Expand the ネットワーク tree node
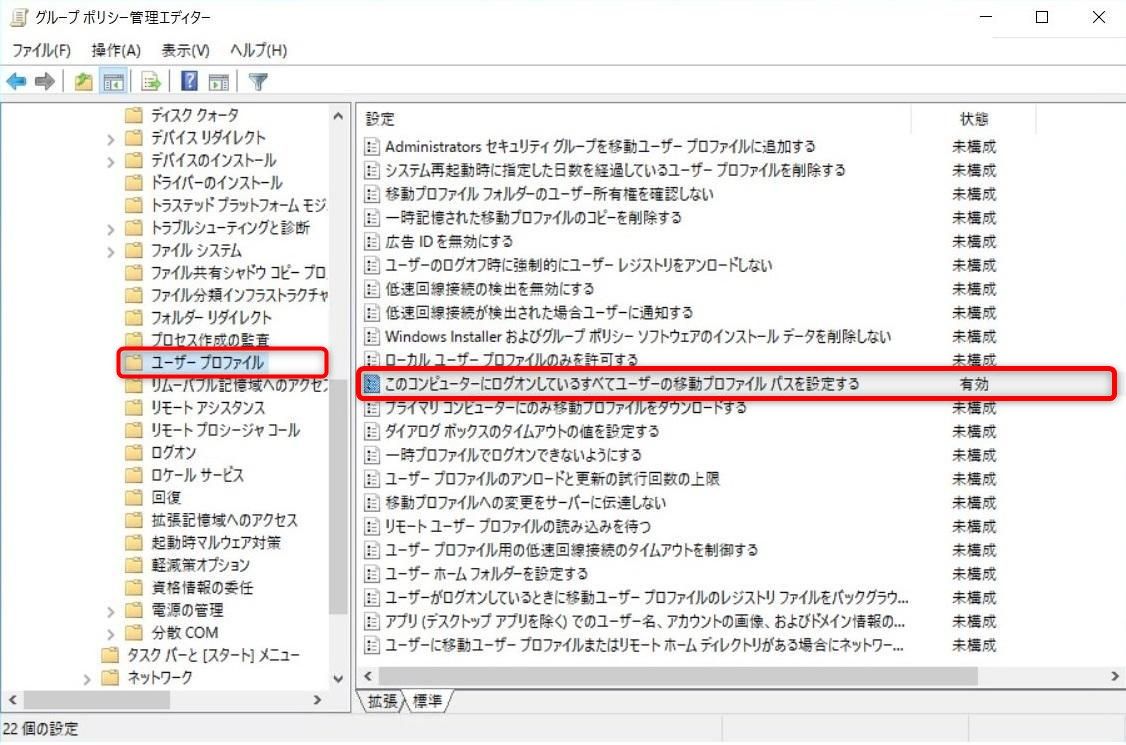1126x745 pixels. 88,678
